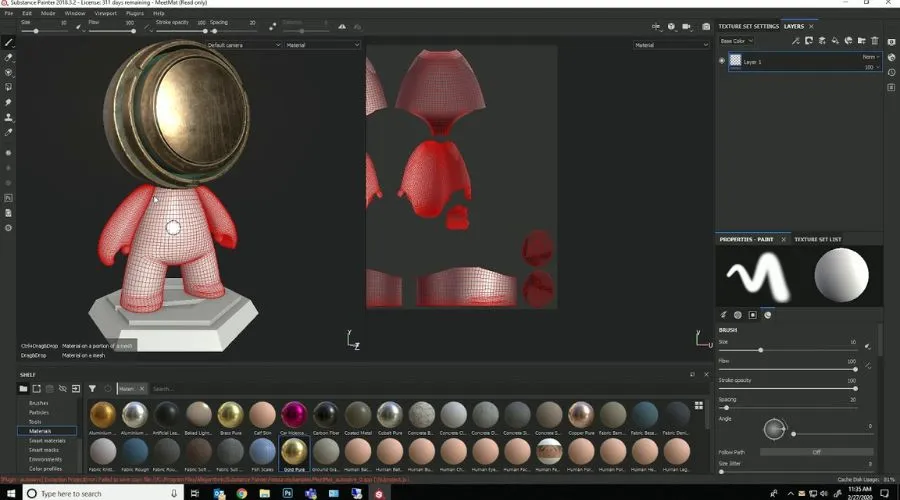Image resolution: width=900 pixels, height=500 pixels.
Task: Open History panel in right dock
Action: pos(891,72)
